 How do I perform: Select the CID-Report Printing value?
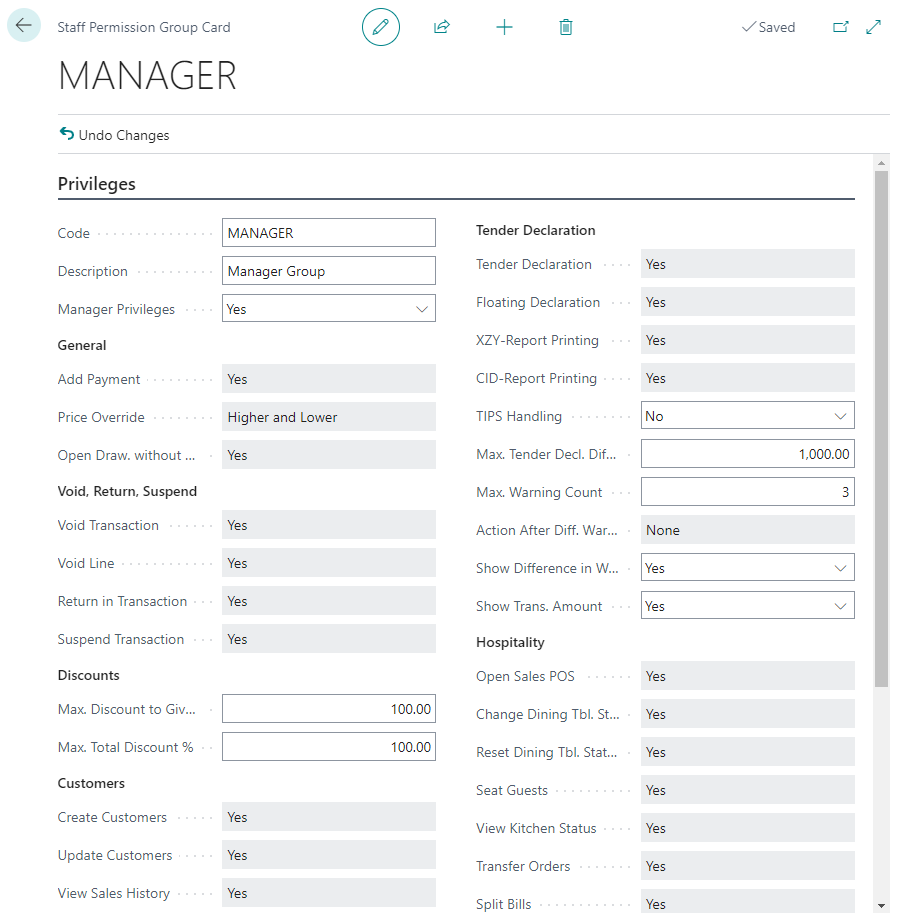747,378
